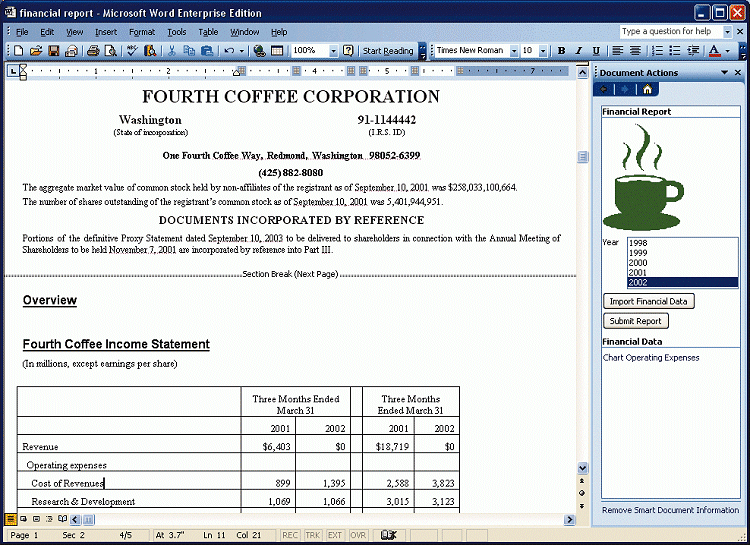Create a new blank document

(18, 51)
